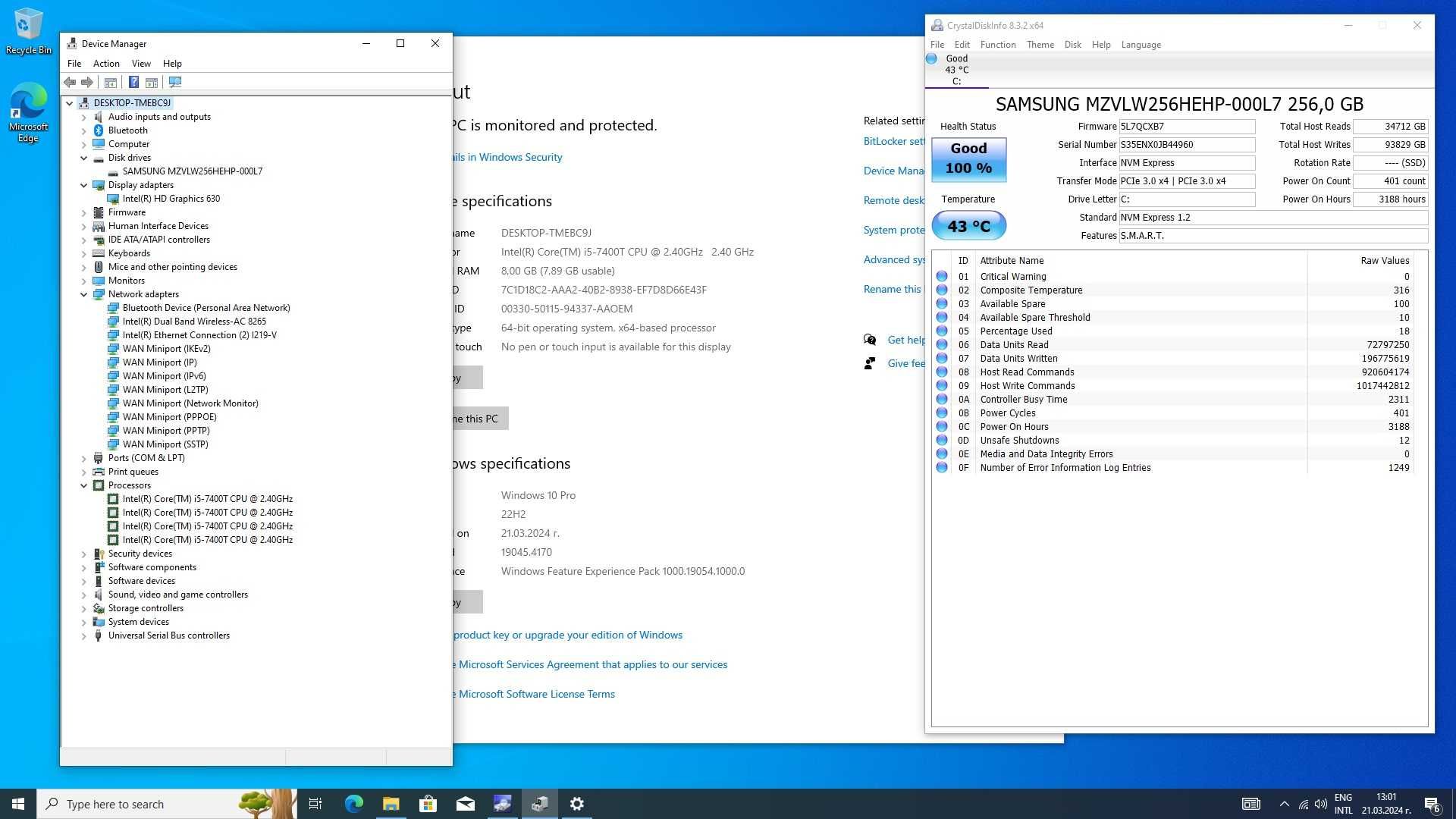Click the Recycle Bin desktop icon

pyautogui.click(x=29, y=32)
